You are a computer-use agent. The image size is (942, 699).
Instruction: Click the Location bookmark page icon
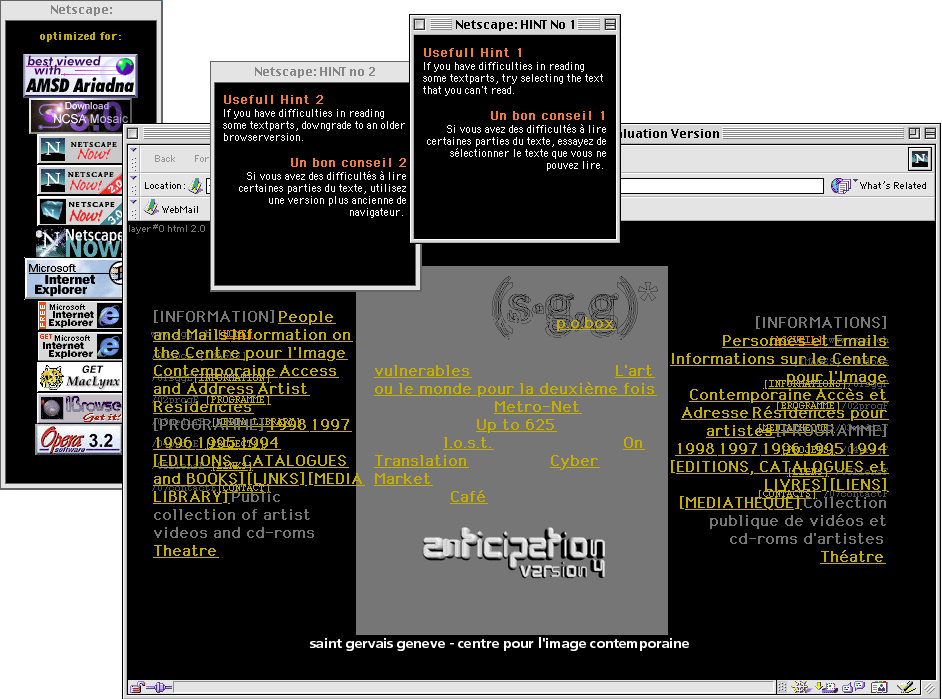click(195, 185)
